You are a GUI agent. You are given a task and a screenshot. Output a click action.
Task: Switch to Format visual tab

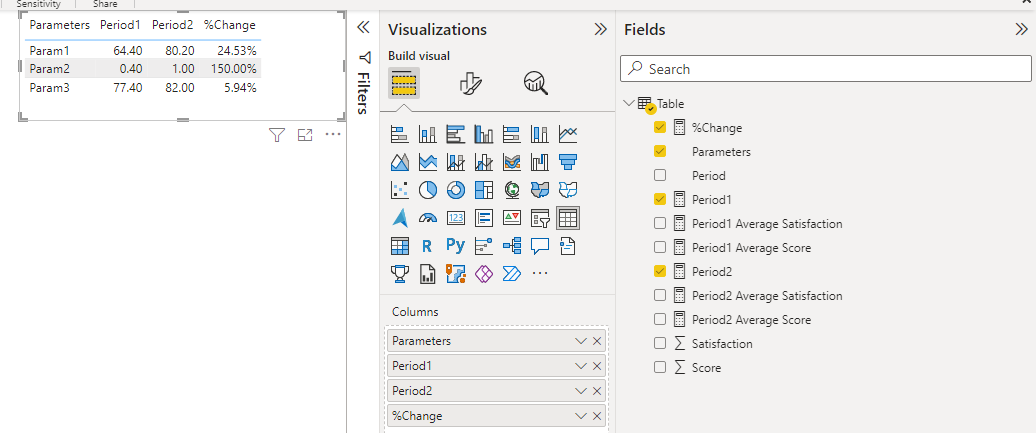470,84
